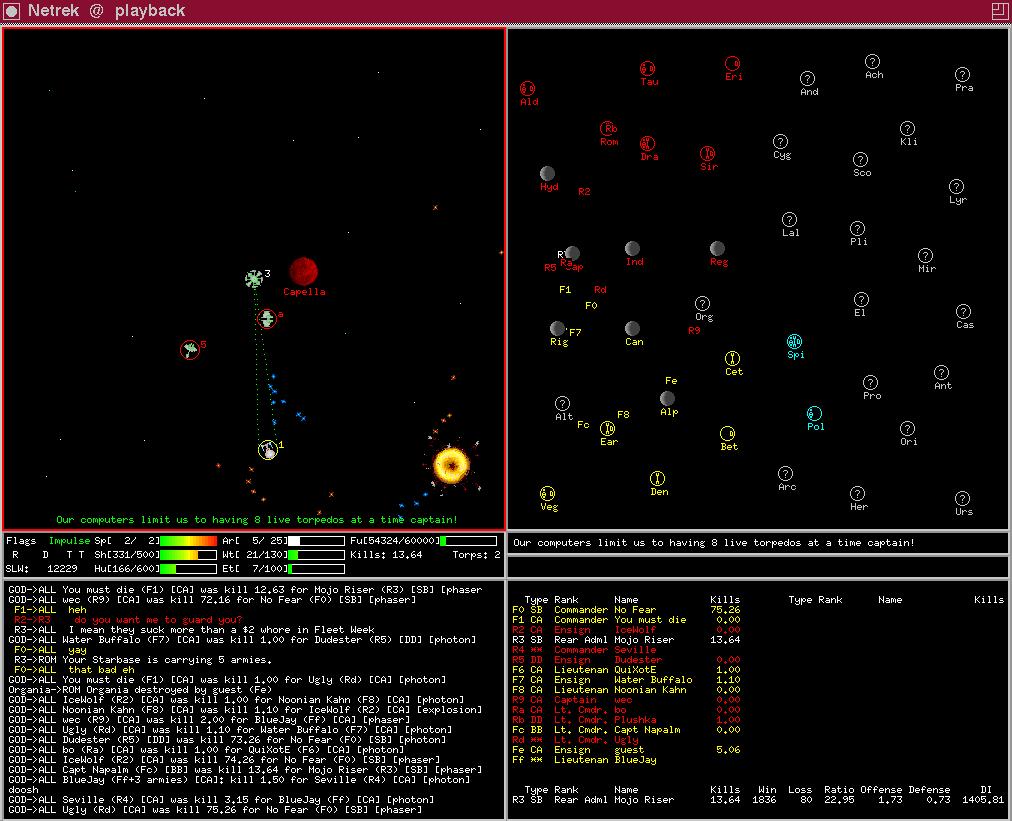Click the Fe guest row in player list
The image size is (1012, 821).
pyautogui.click(x=626, y=750)
